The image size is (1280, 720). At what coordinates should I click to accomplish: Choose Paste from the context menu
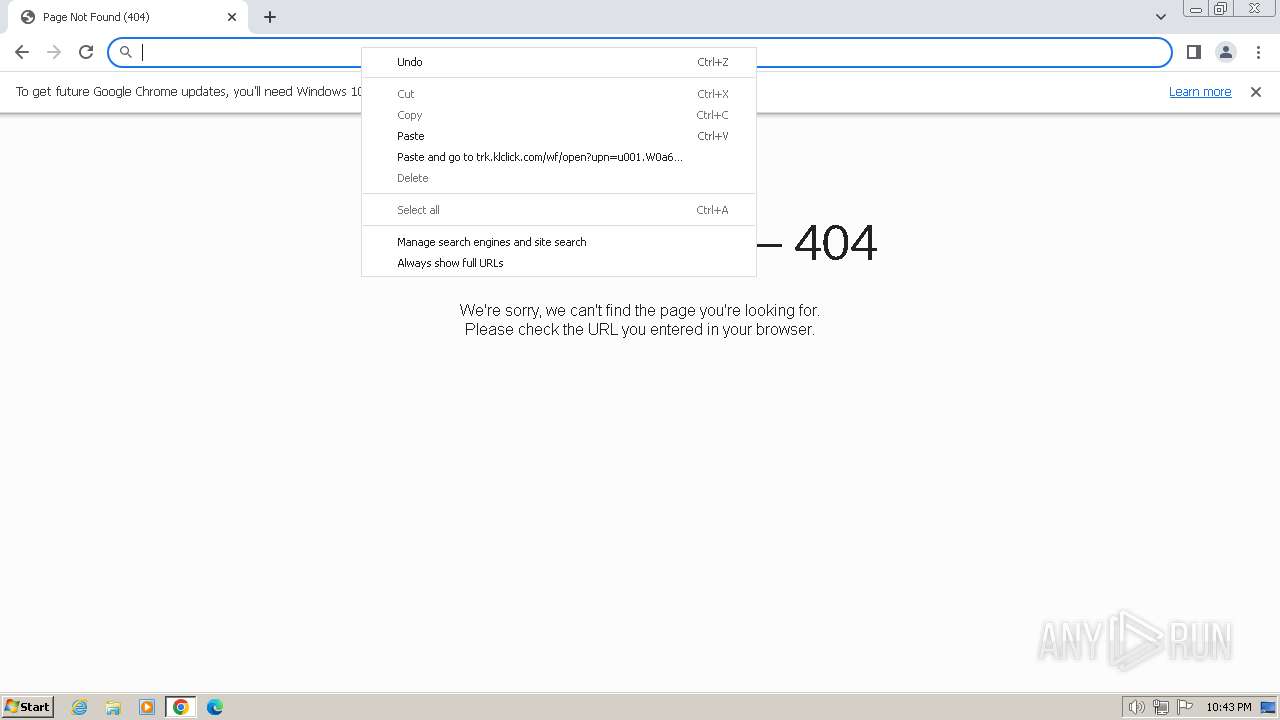[559, 136]
